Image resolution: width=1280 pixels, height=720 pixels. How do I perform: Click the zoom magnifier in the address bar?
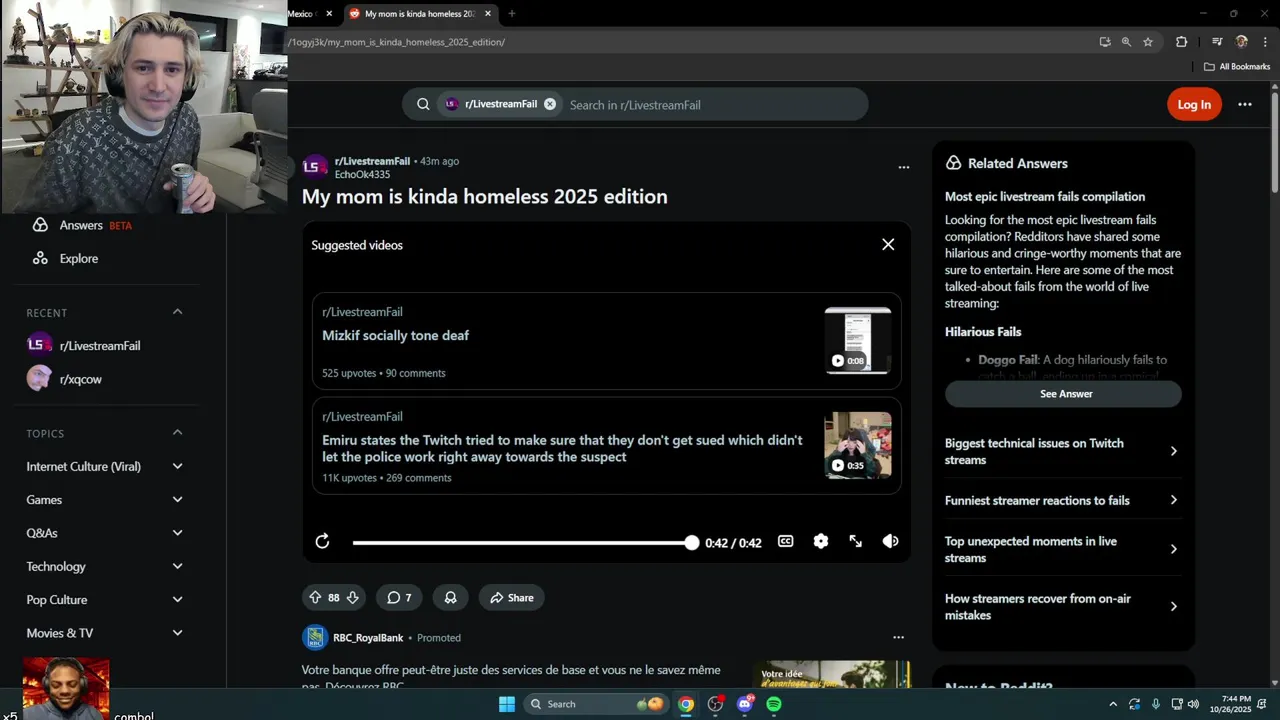point(1126,42)
